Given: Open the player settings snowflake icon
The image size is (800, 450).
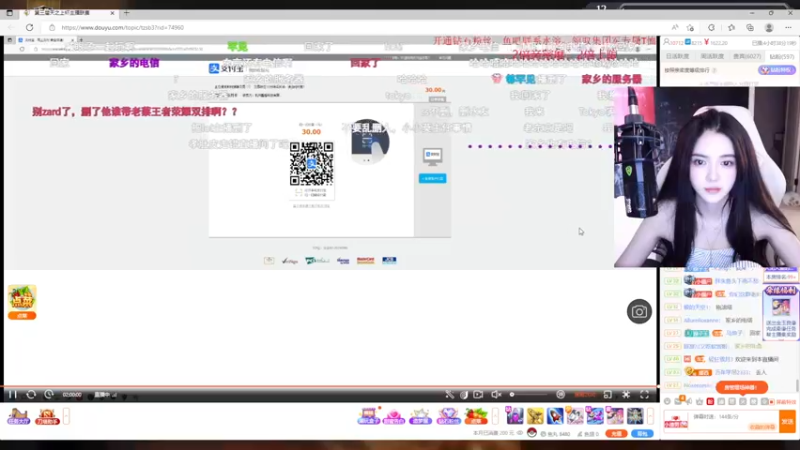Looking at the screenshot, I should coord(626,394).
